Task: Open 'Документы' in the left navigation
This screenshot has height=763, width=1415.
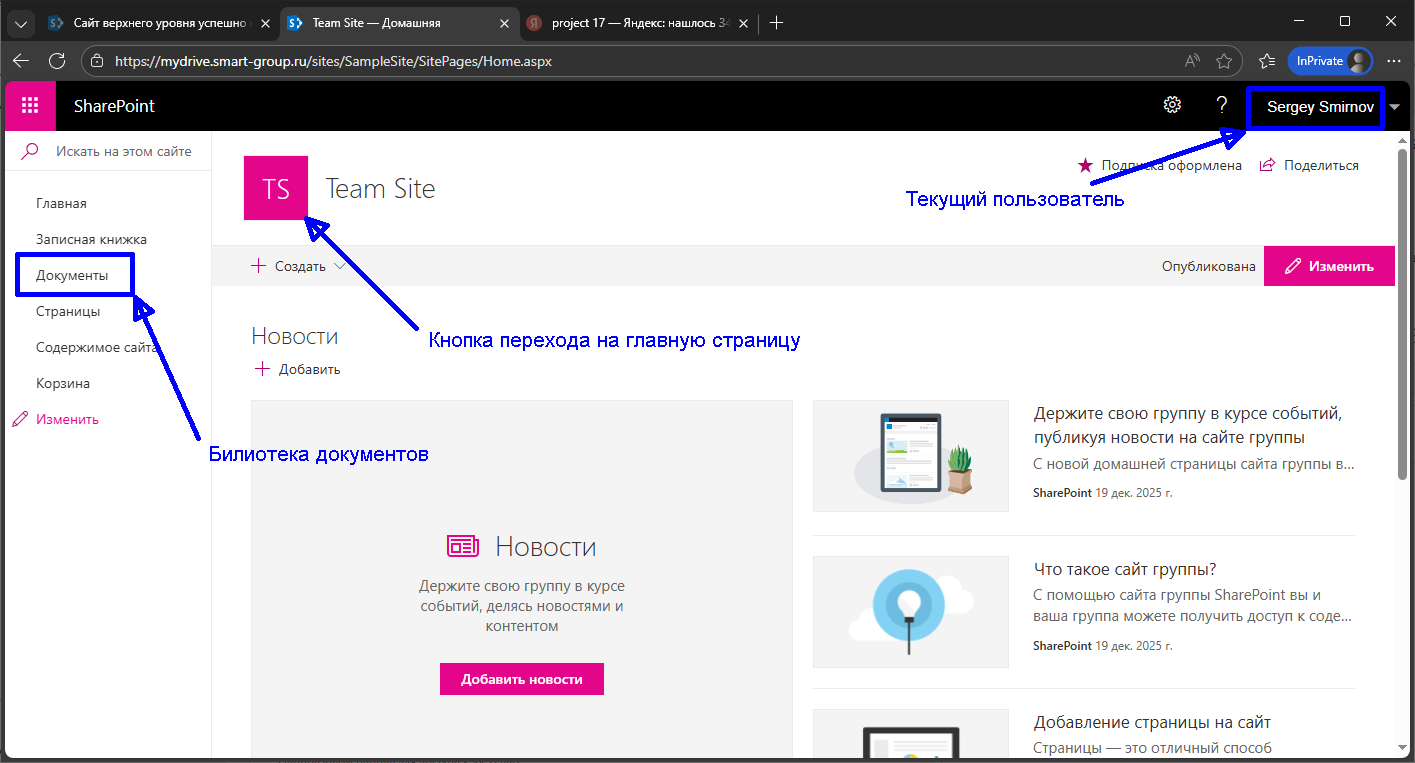Action: pyautogui.click(x=72, y=275)
